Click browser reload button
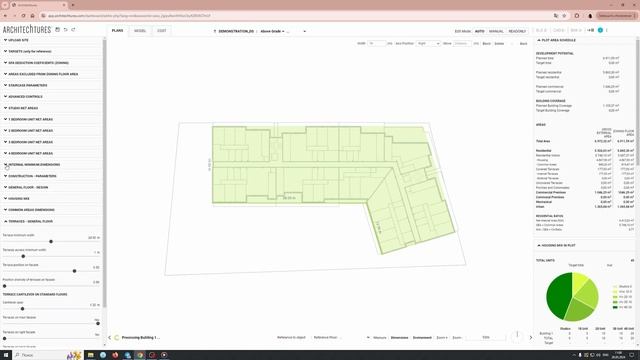 (23, 16)
